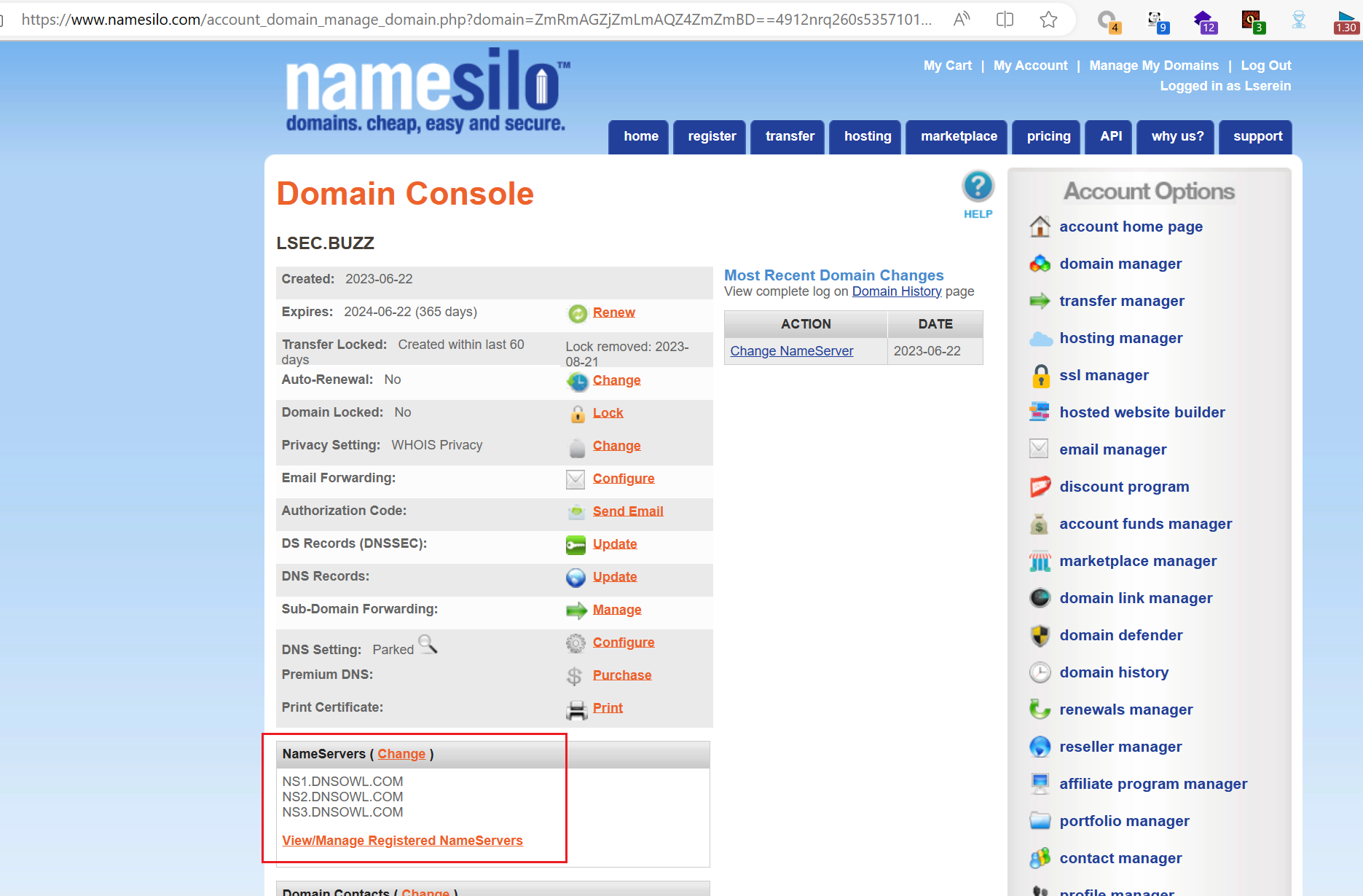The width and height of the screenshot is (1363, 896).
Task: Click the house icon for account home page
Action: [1040, 227]
